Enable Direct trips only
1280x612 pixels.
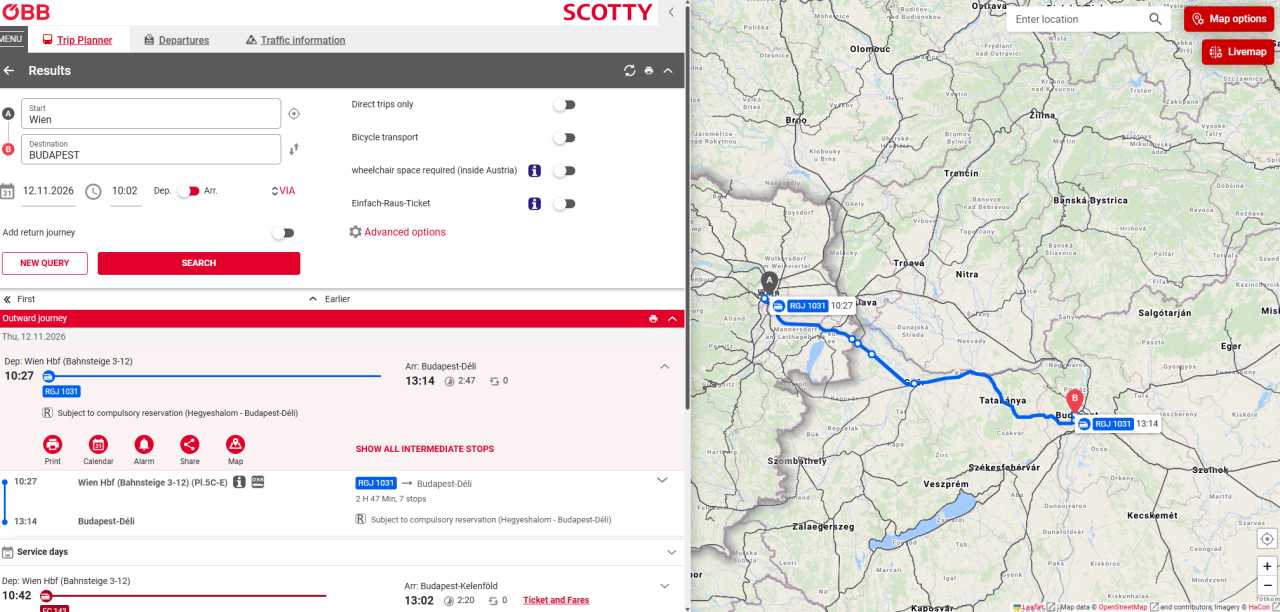565,105
